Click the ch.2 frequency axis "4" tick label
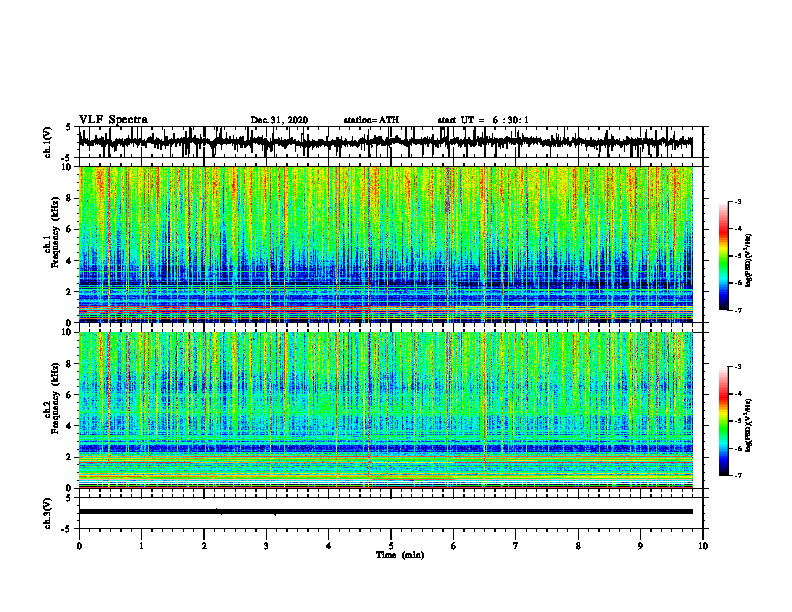792x612 pixels. (70, 426)
